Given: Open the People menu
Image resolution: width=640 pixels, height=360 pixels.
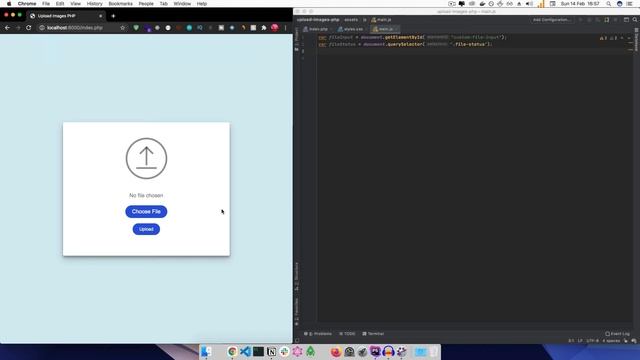Looking at the screenshot, I should tap(146, 4).
